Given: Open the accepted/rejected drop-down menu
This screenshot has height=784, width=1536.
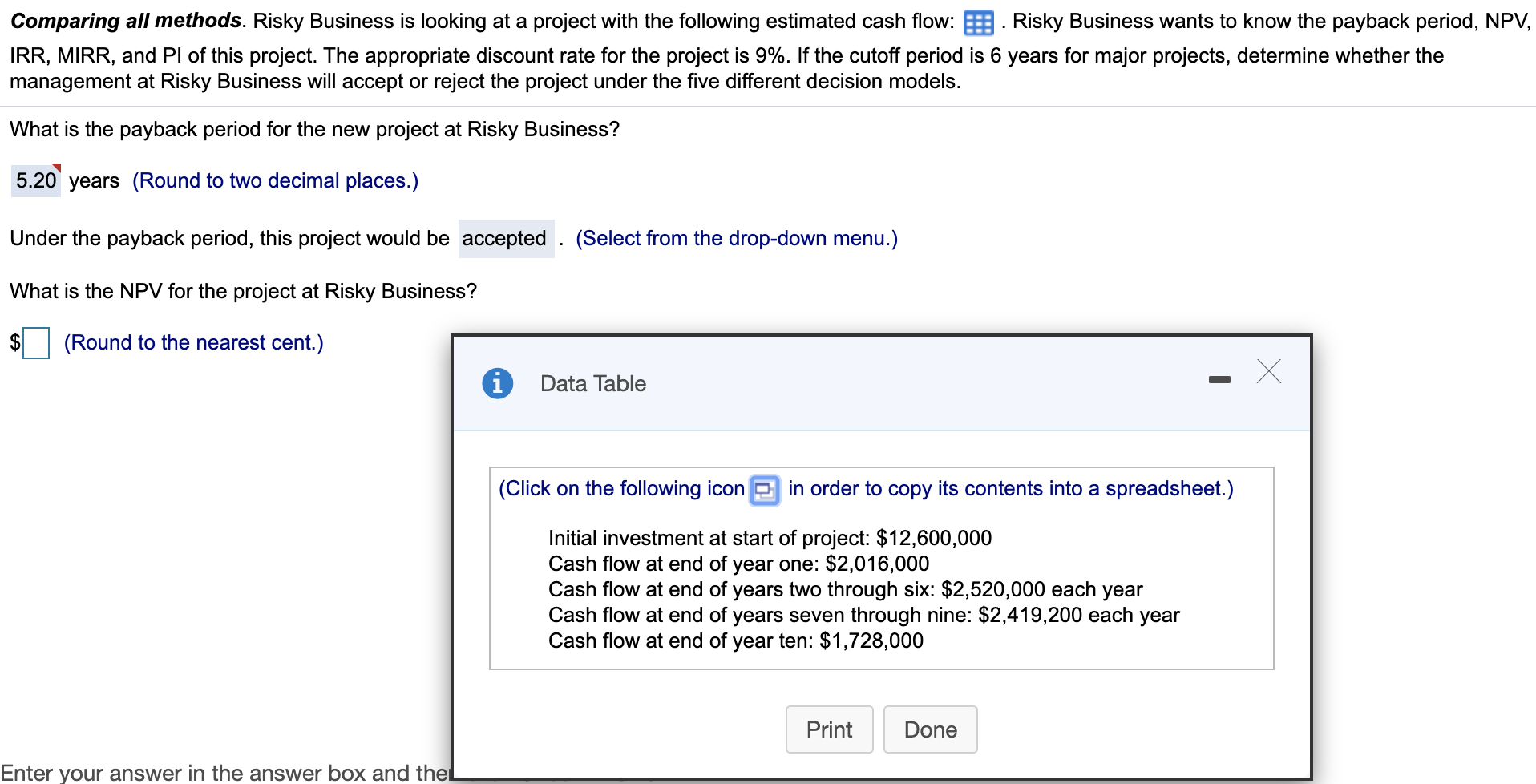Looking at the screenshot, I should pyautogui.click(x=505, y=238).
